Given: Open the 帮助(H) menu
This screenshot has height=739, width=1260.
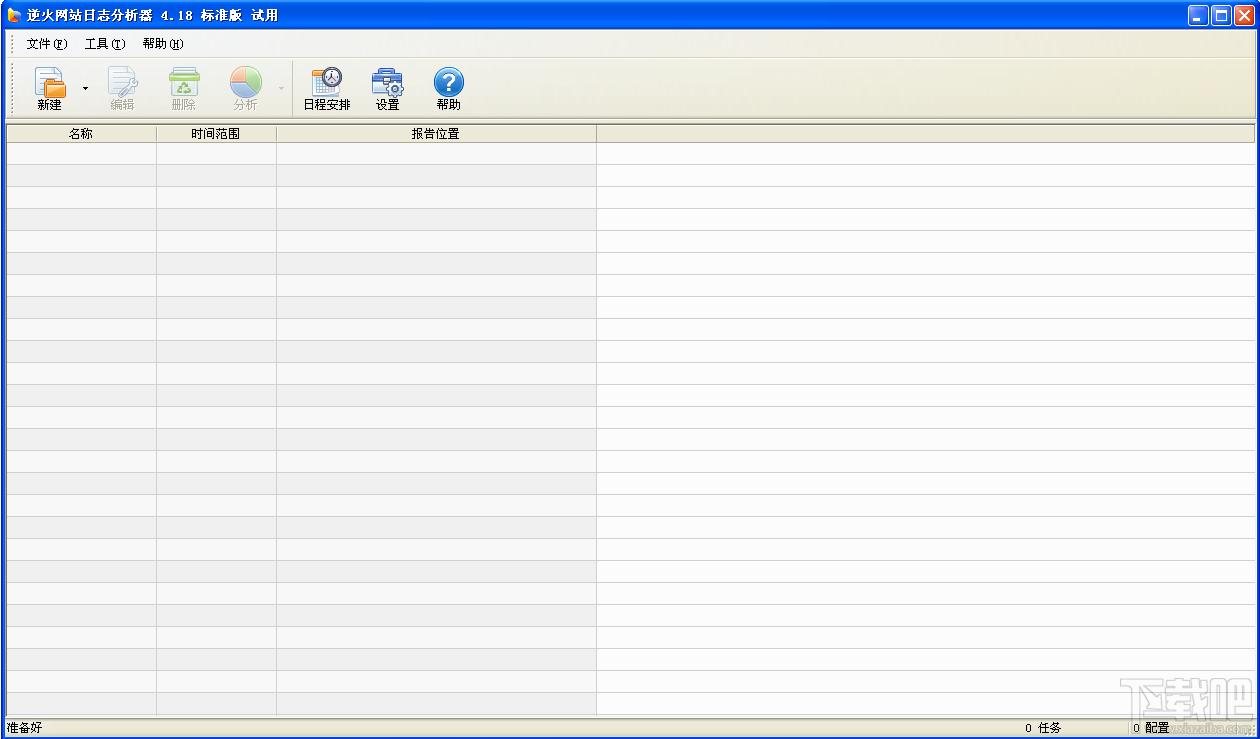Looking at the screenshot, I should 163,44.
